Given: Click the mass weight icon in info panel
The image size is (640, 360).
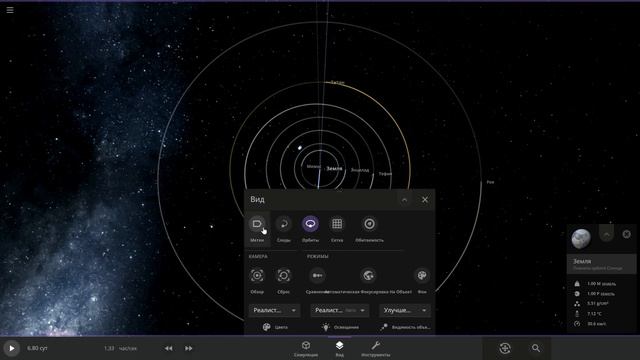Looking at the screenshot, I should click(x=577, y=284).
